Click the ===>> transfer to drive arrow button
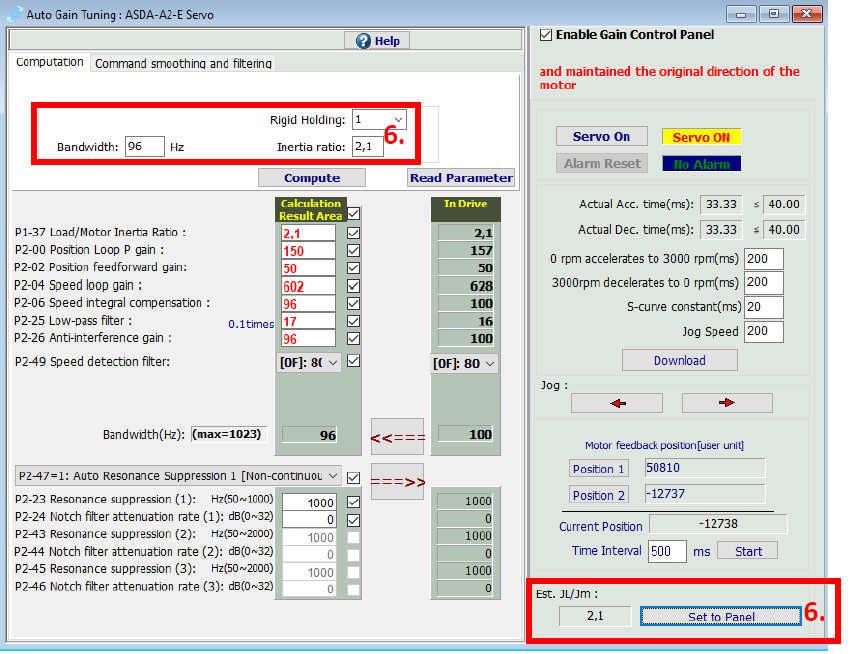 pyautogui.click(x=397, y=481)
